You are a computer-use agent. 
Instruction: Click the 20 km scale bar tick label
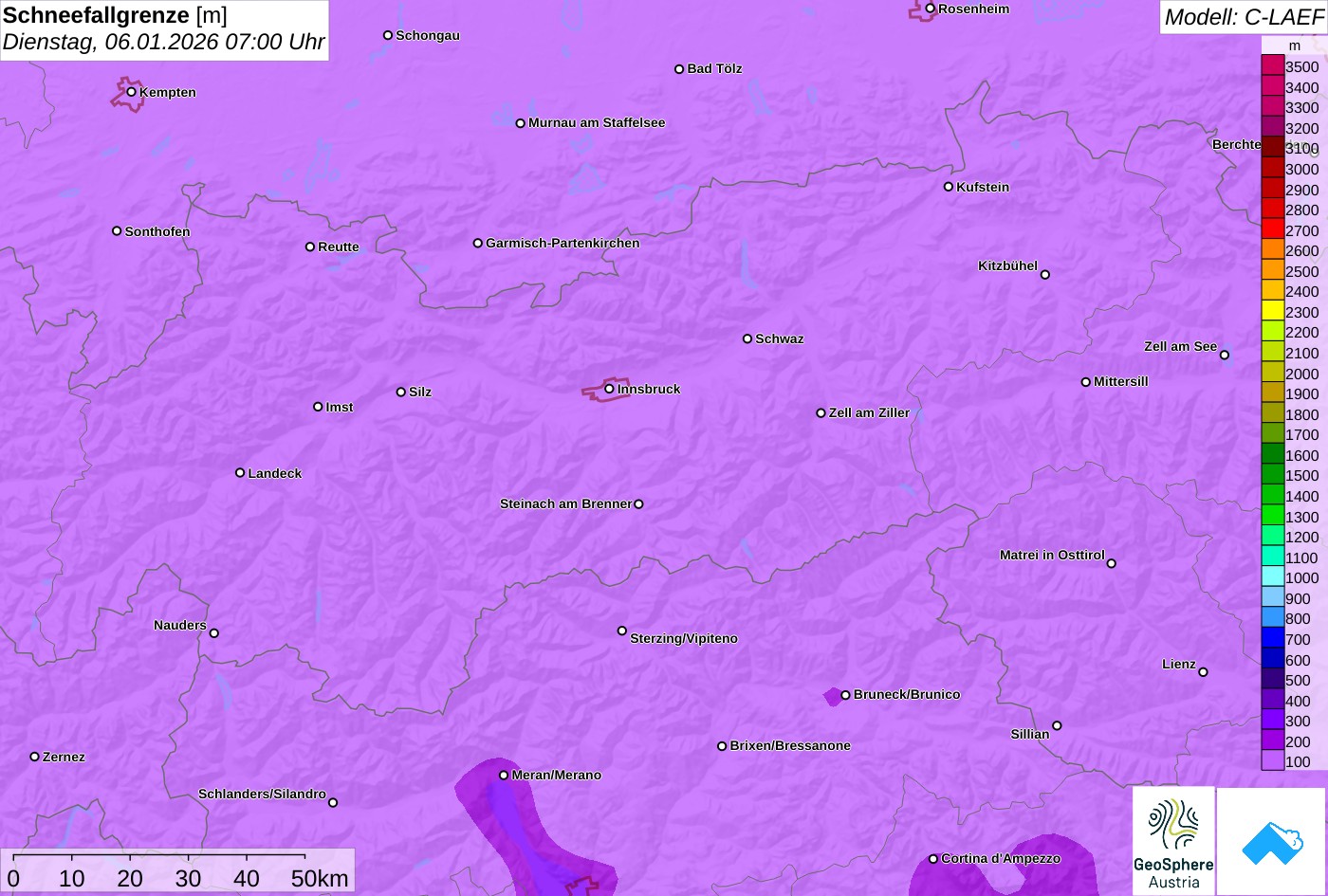point(130,879)
